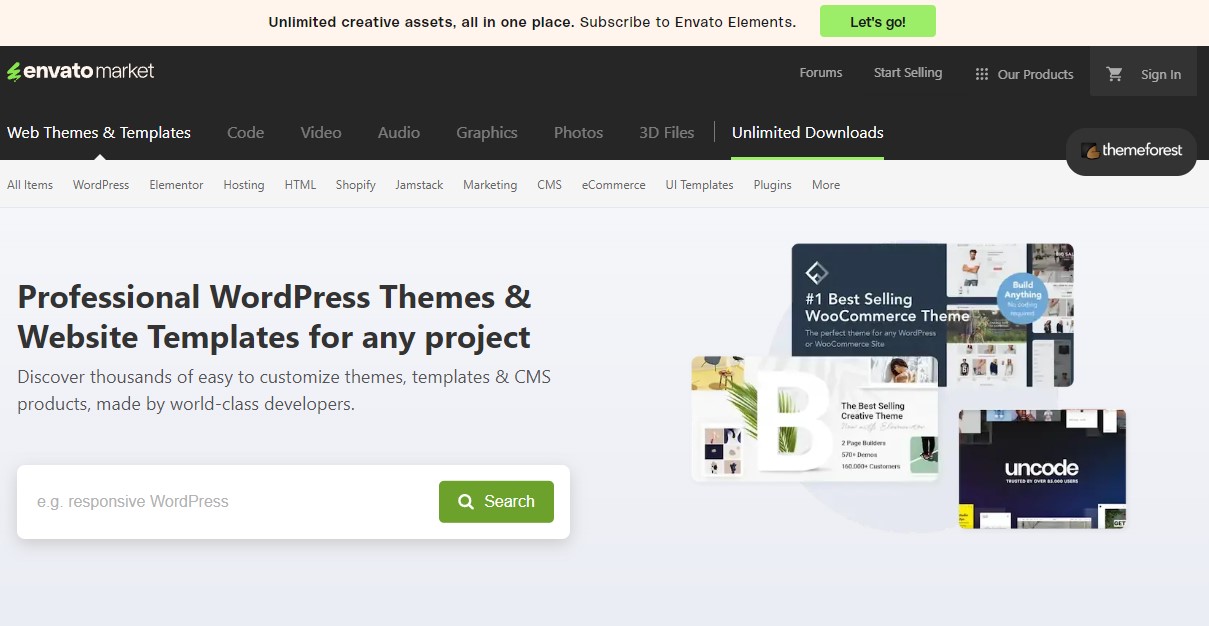Select All Items category
Screen dimensions: 1209x626
pyautogui.click(x=30, y=185)
